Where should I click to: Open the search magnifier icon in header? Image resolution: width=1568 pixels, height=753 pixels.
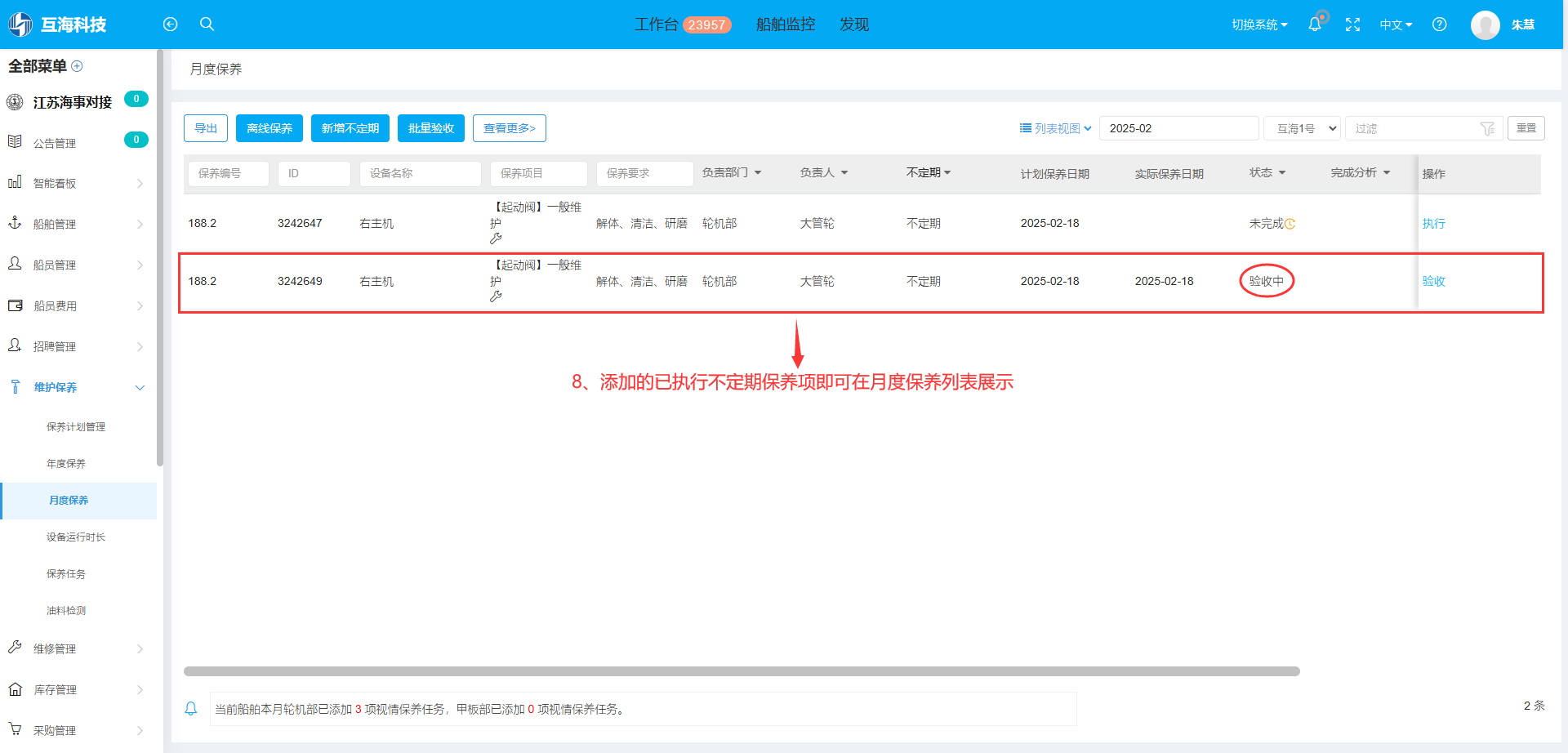coord(207,25)
